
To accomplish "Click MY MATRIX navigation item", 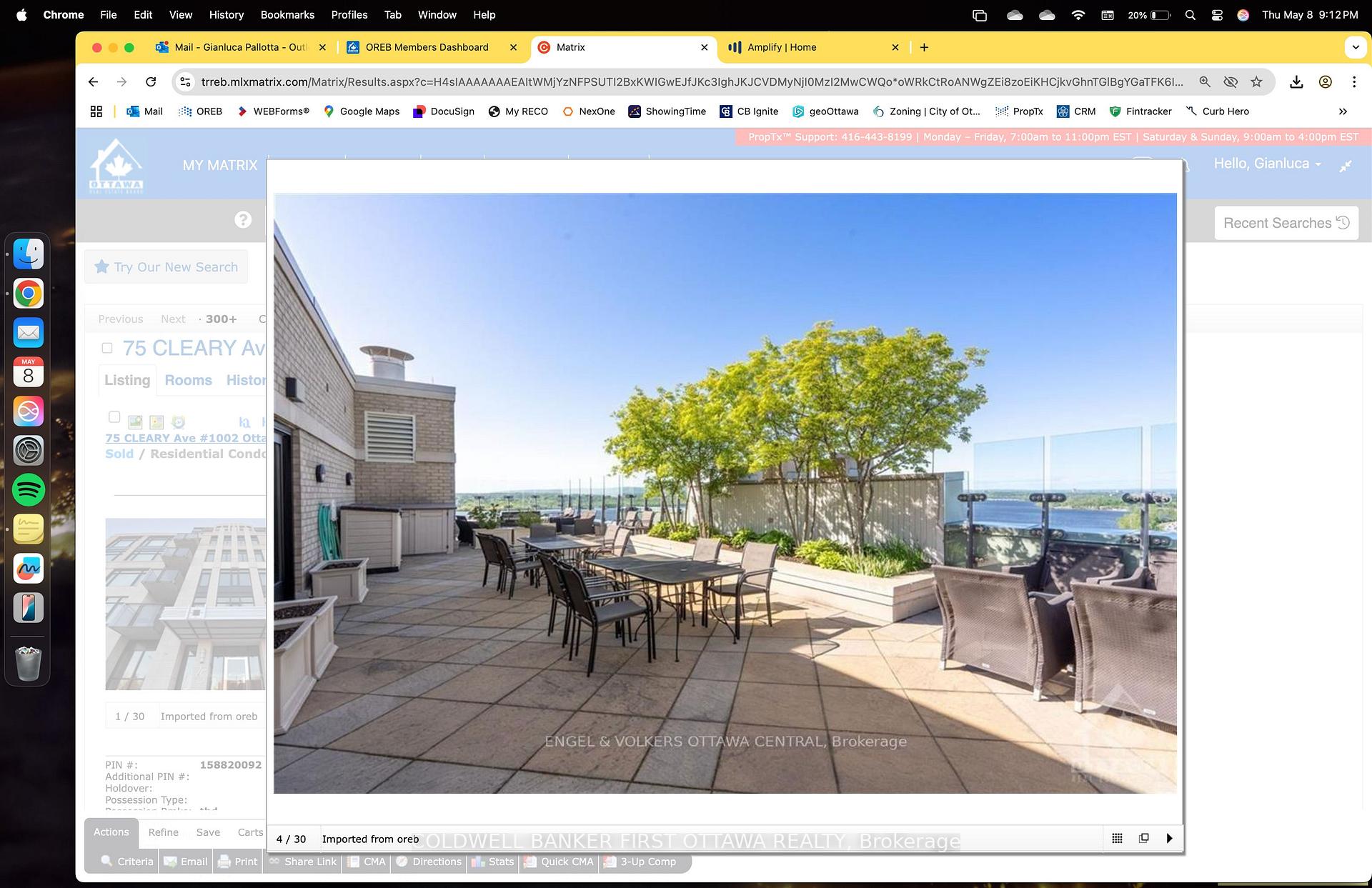I will 219,166.
